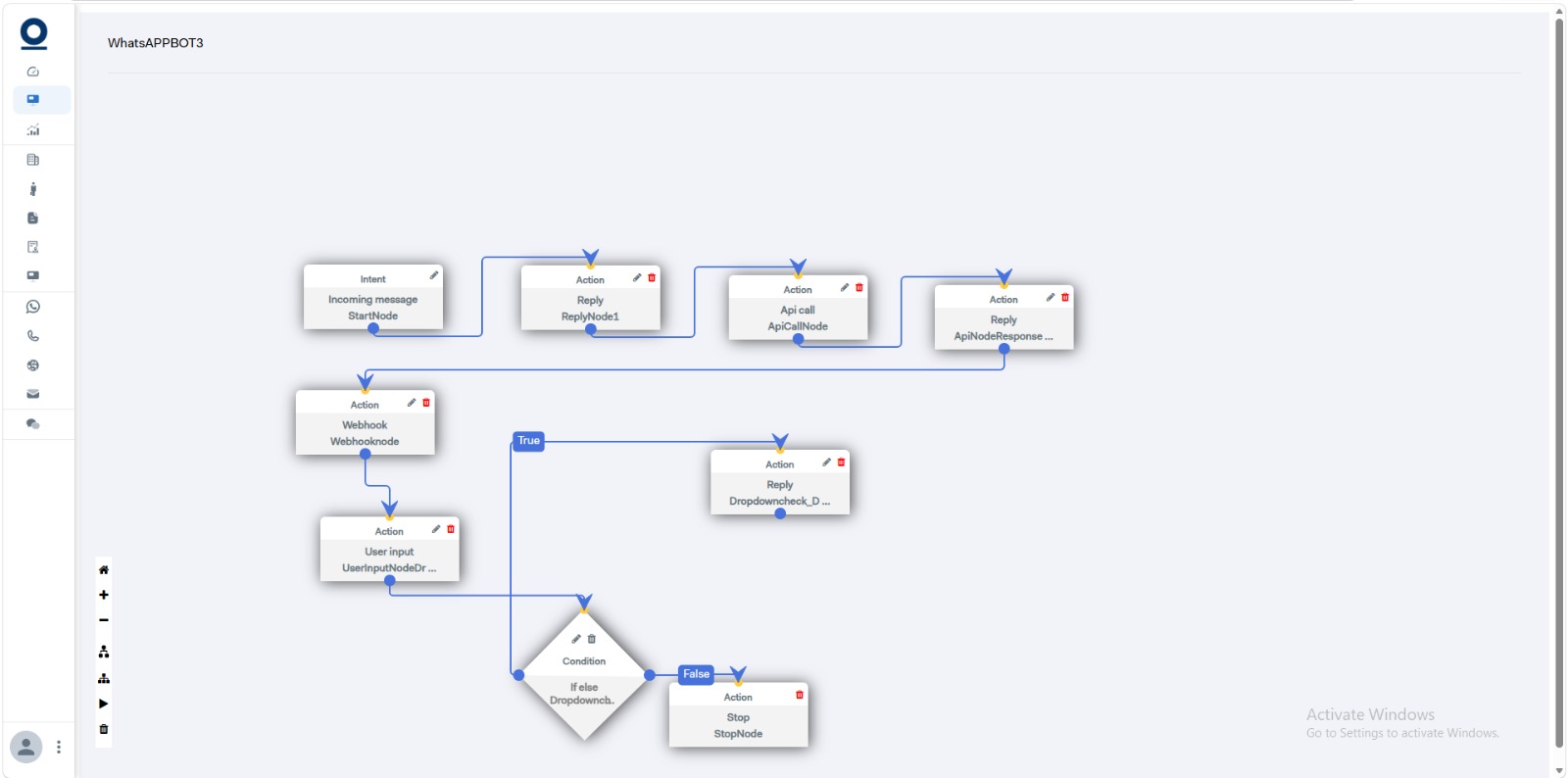
Task: Edit the If else Condition node pencil
Action: point(576,639)
